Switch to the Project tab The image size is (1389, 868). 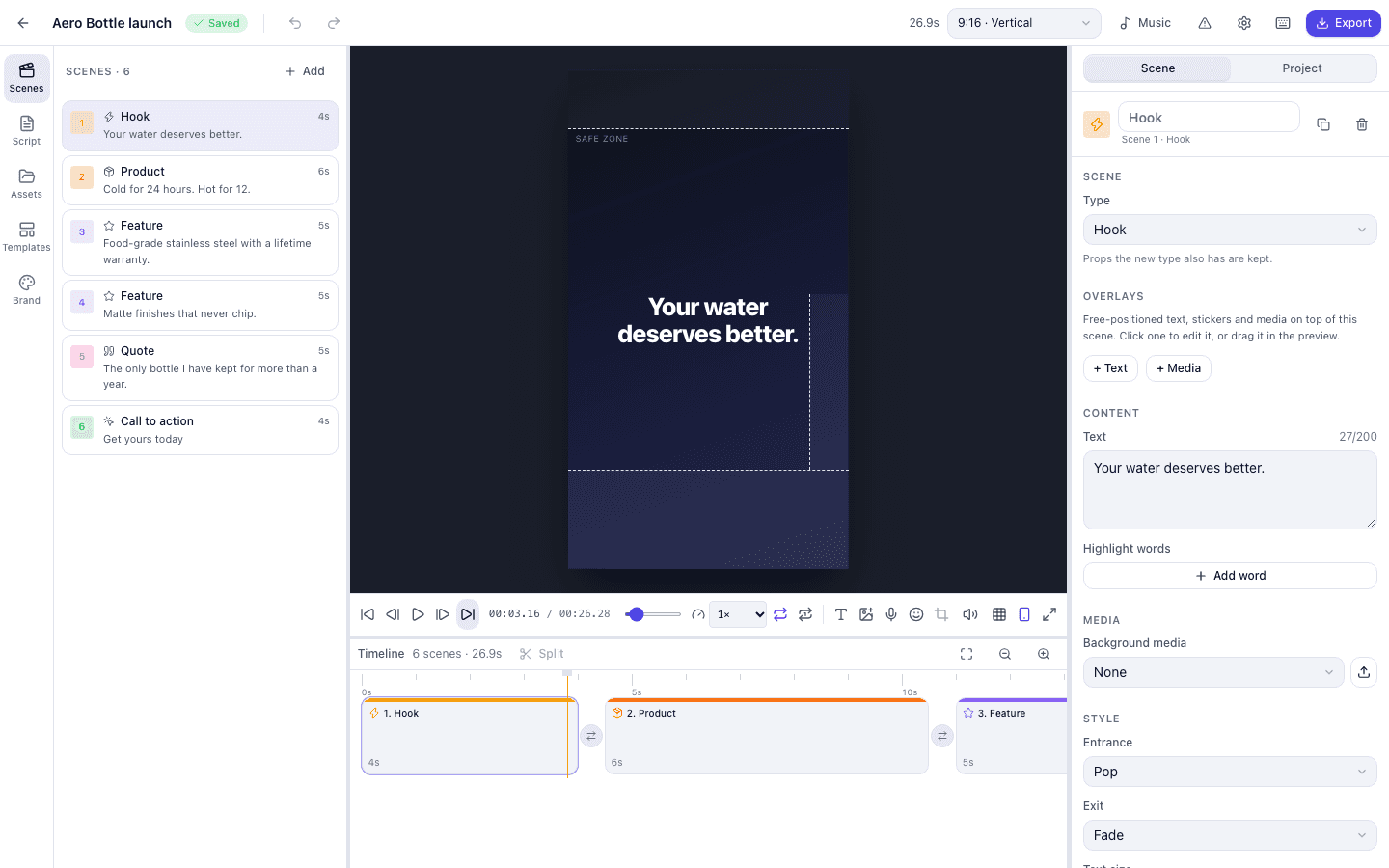tap(1302, 68)
